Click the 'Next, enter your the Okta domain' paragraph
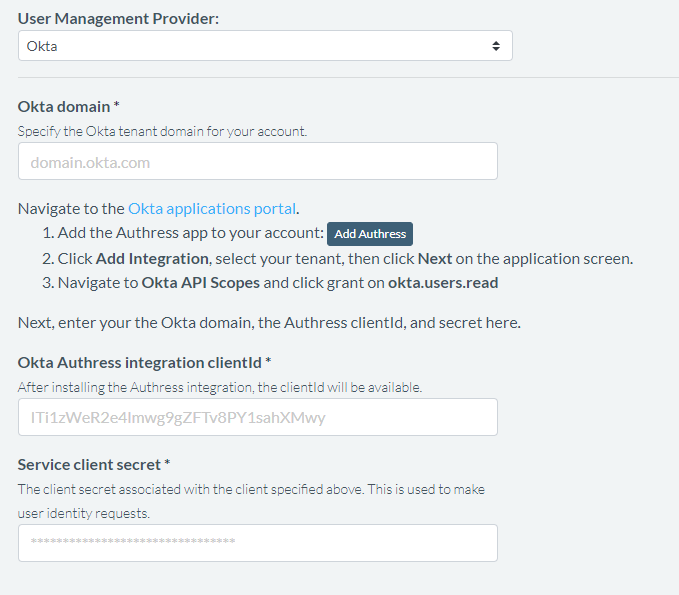The width and height of the screenshot is (679, 595). [269, 323]
